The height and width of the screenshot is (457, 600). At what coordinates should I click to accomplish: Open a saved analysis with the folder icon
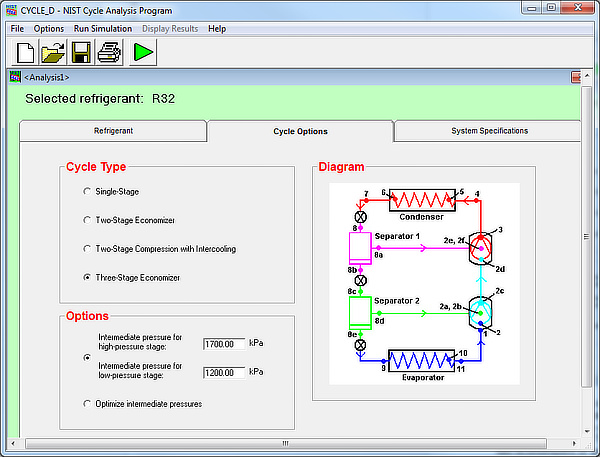(x=53, y=52)
